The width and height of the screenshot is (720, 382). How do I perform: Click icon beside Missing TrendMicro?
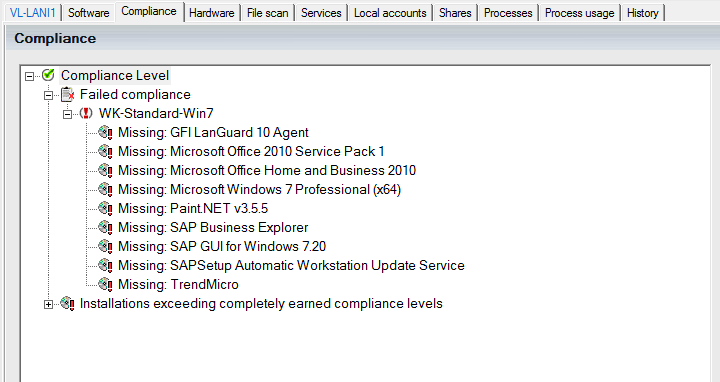coord(106,285)
